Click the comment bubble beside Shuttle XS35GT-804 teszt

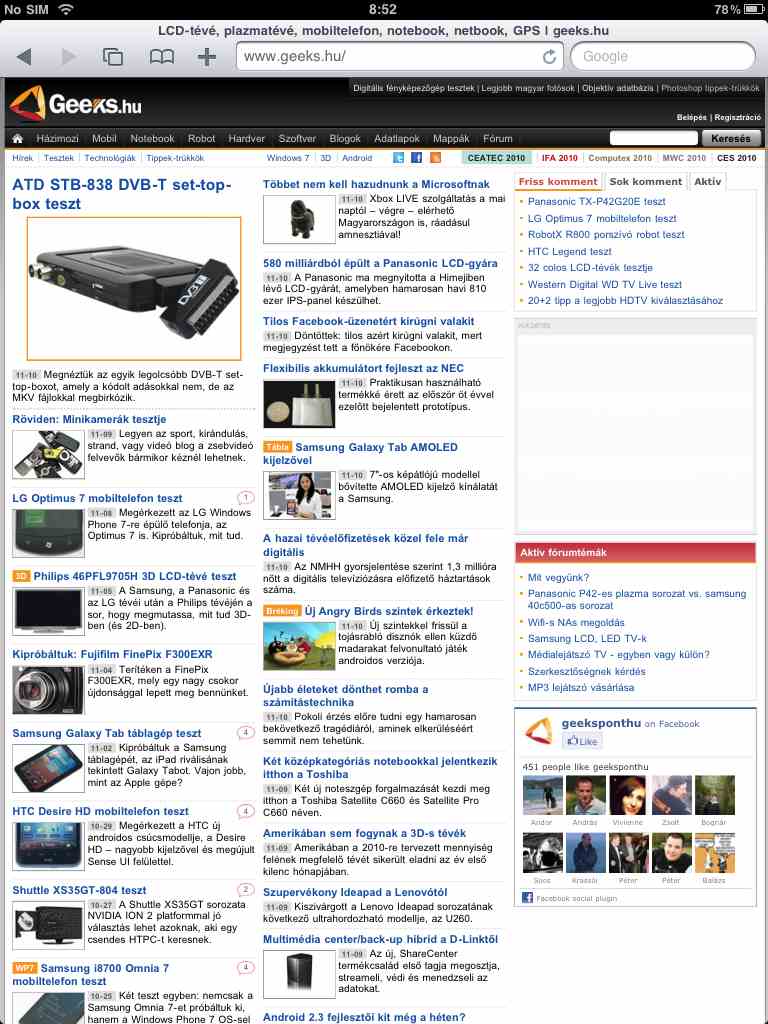pos(245,889)
